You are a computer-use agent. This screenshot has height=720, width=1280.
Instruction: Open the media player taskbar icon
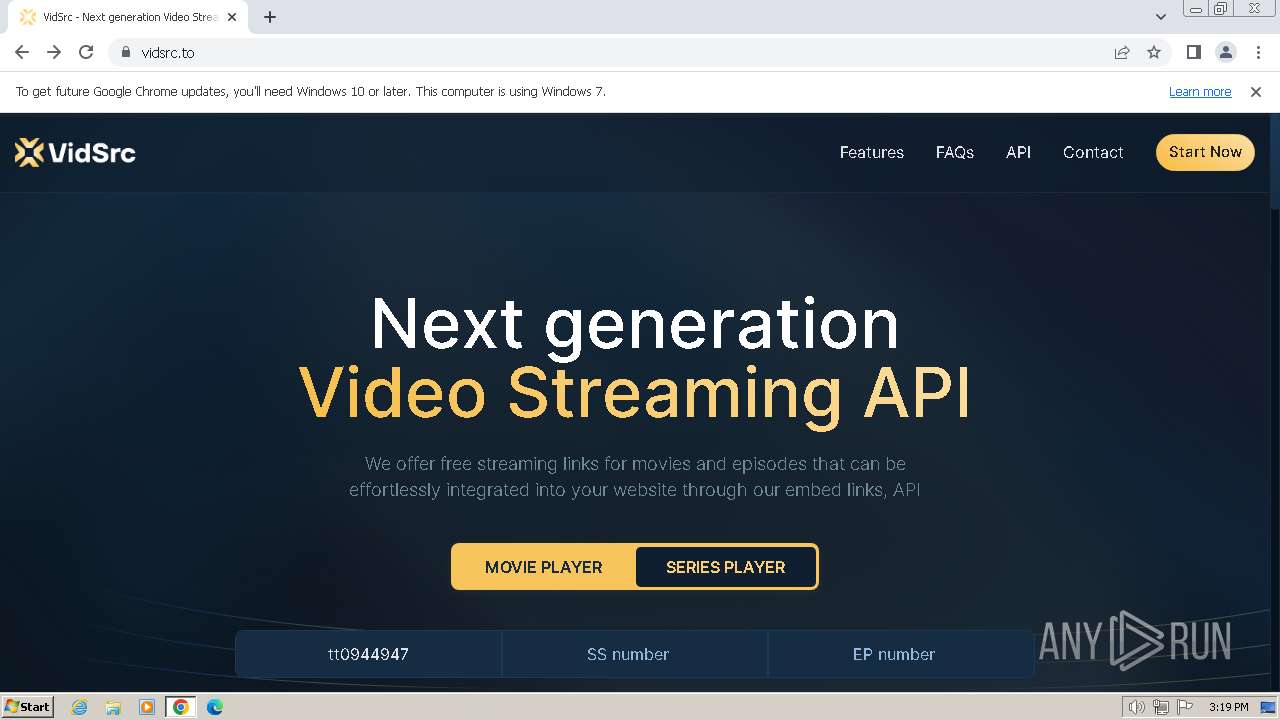[147, 707]
